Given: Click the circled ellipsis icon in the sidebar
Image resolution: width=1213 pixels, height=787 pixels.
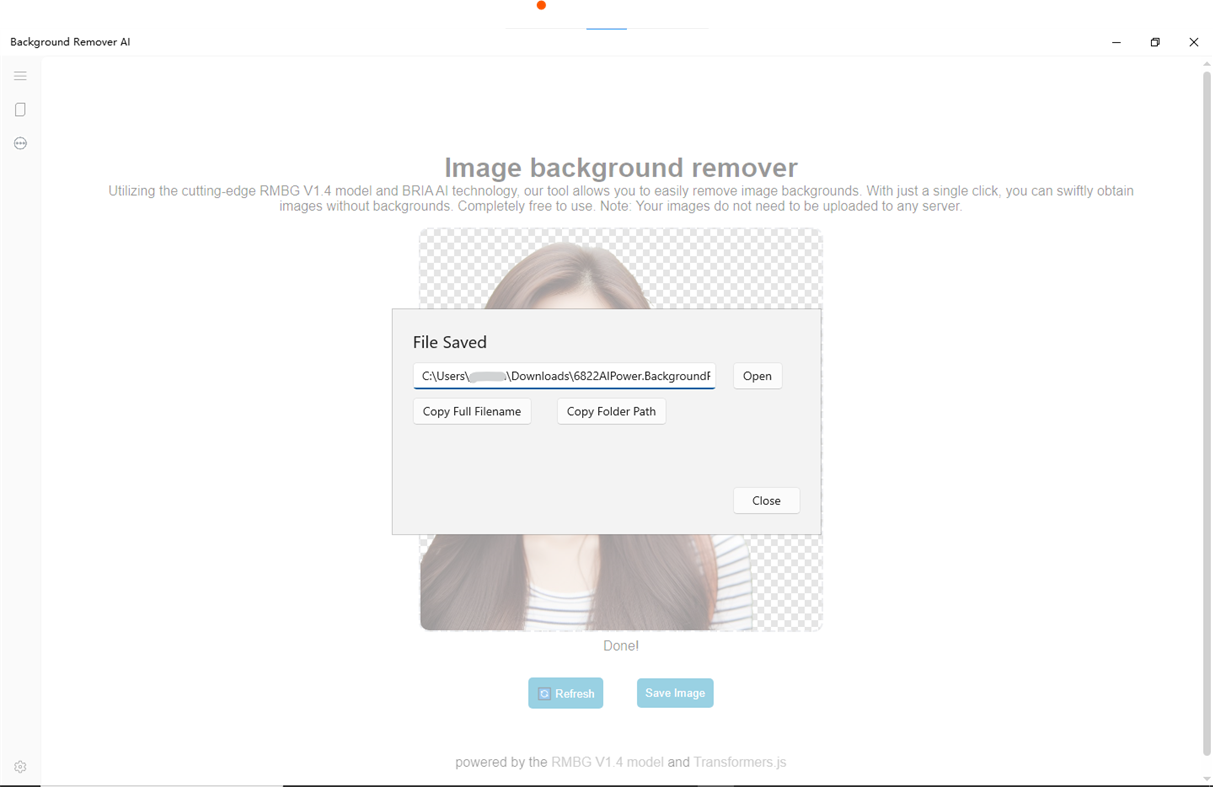Looking at the screenshot, I should tap(20, 143).
